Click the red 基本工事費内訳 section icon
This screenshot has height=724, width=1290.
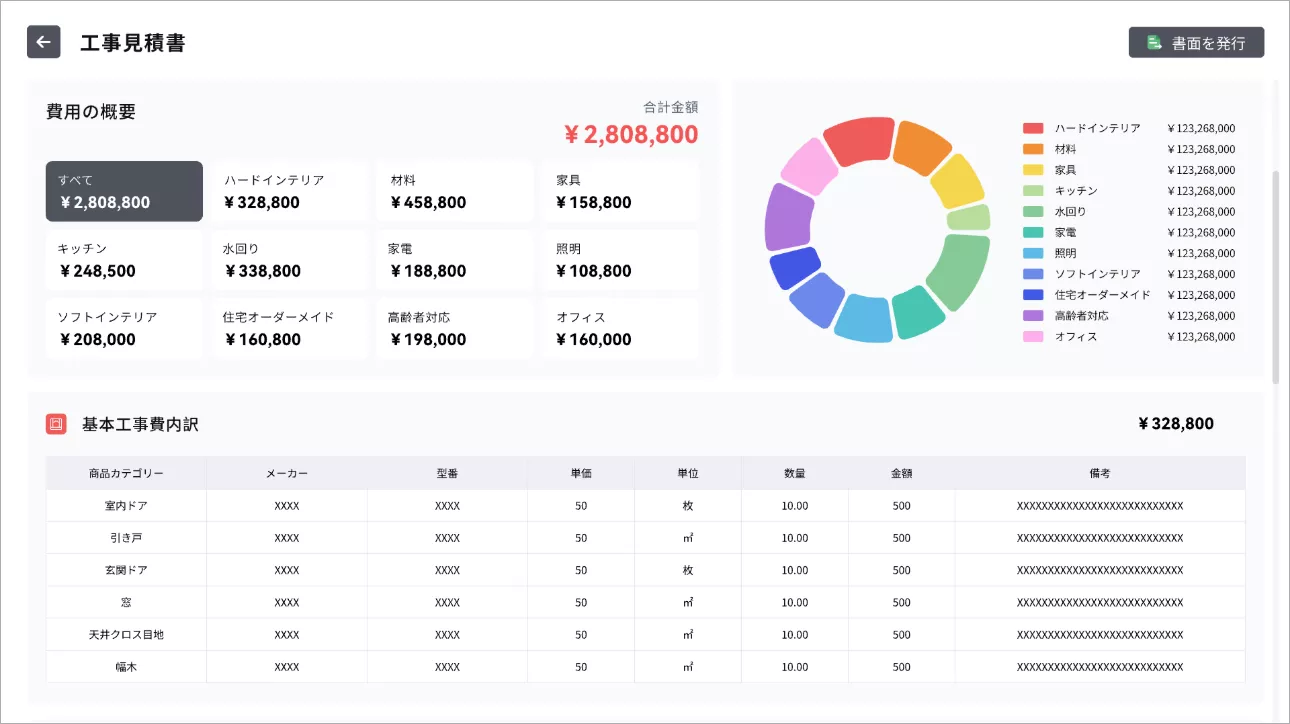(56, 424)
